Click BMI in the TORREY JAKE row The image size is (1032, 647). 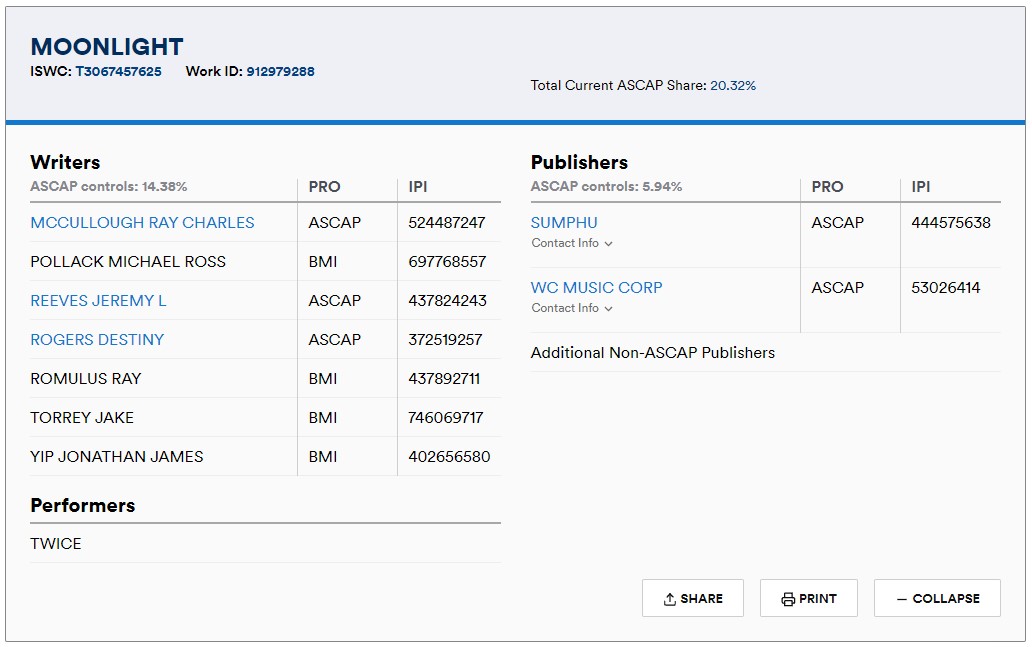pos(322,417)
